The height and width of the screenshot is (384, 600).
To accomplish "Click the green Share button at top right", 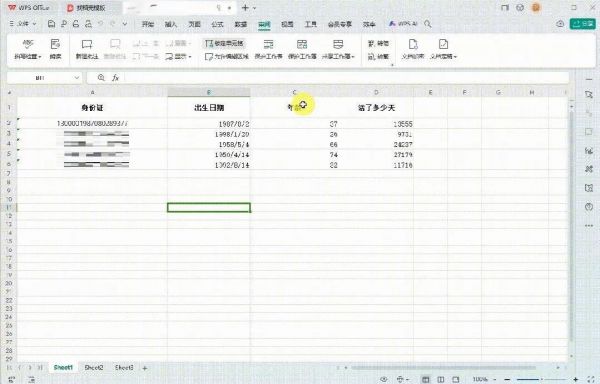I will [x=582, y=24].
